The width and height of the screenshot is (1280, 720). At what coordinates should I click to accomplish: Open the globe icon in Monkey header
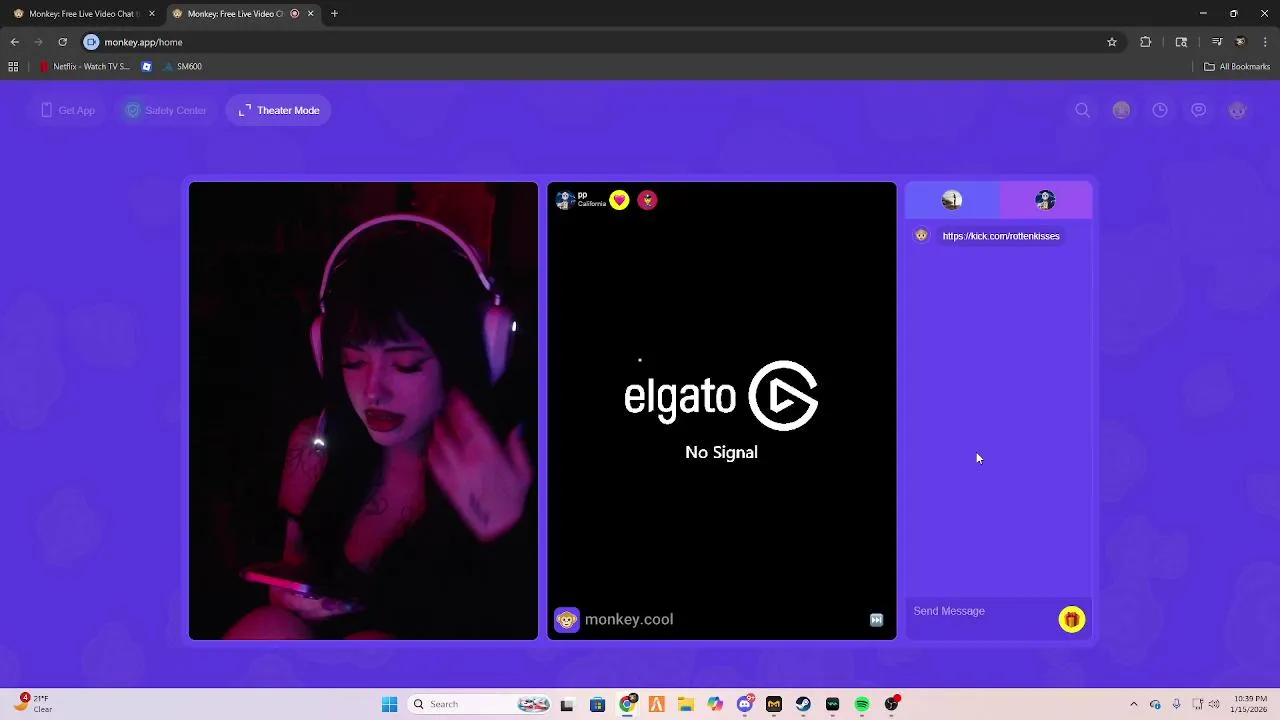[1121, 110]
